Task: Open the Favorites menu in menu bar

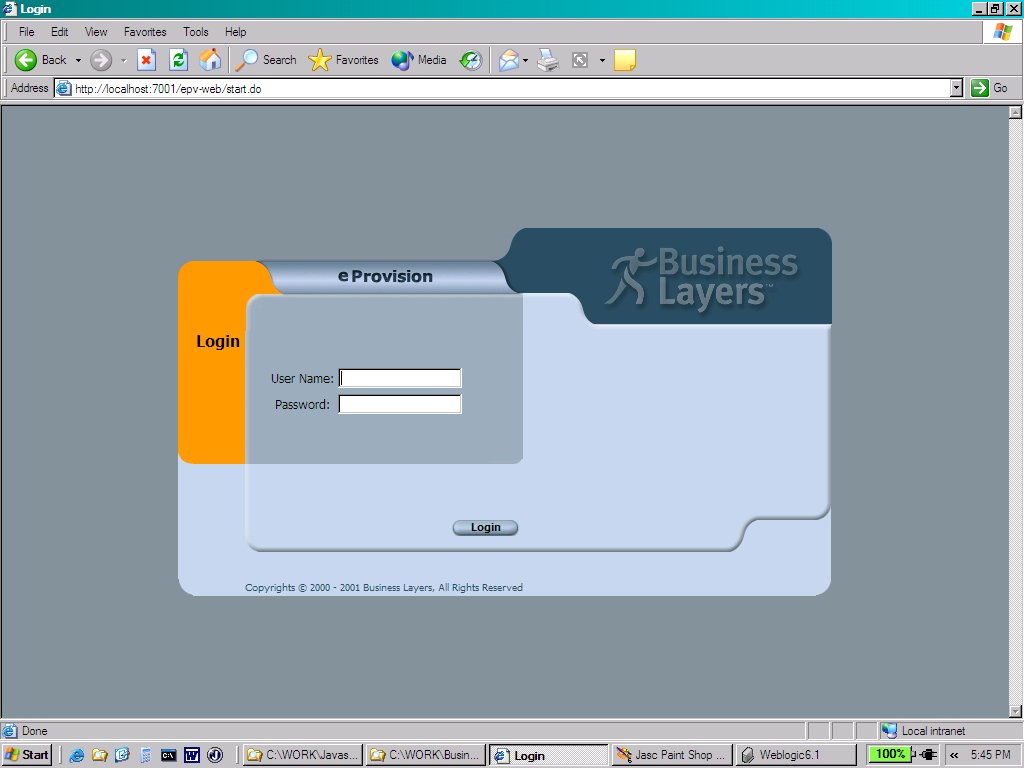Action: point(145,32)
